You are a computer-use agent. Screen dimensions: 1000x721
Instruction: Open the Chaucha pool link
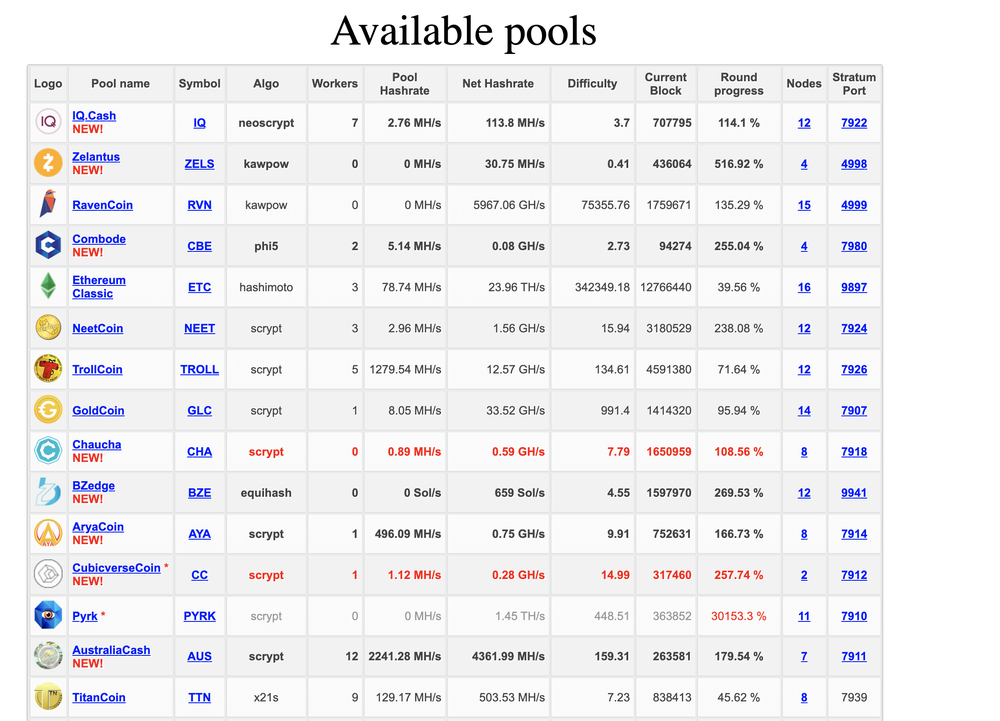point(96,444)
